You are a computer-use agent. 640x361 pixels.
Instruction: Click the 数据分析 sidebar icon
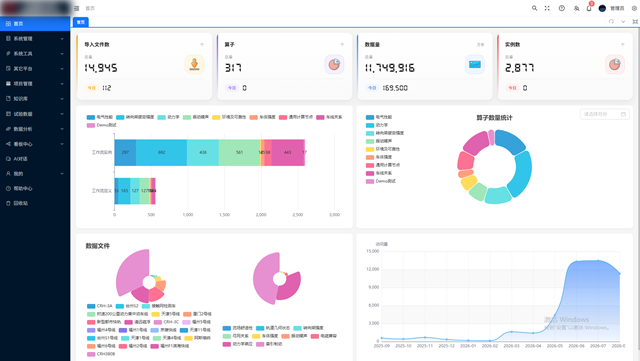click(x=8, y=129)
